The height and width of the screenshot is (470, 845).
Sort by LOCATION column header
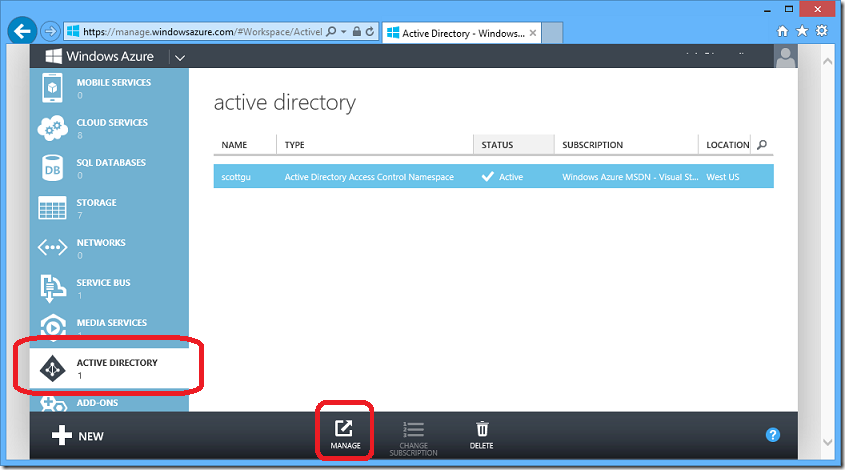(x=728, y=144)
